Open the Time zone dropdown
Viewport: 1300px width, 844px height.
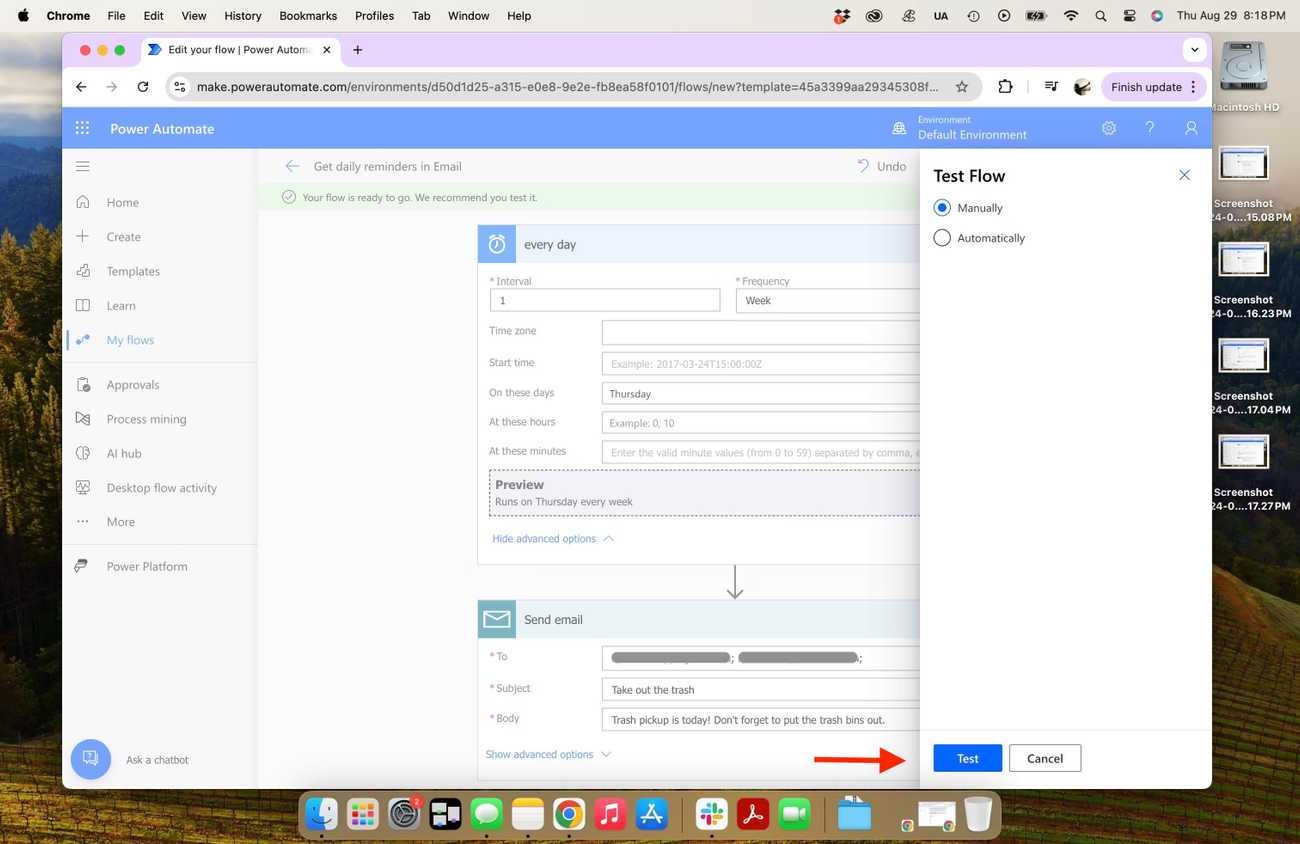761,332
